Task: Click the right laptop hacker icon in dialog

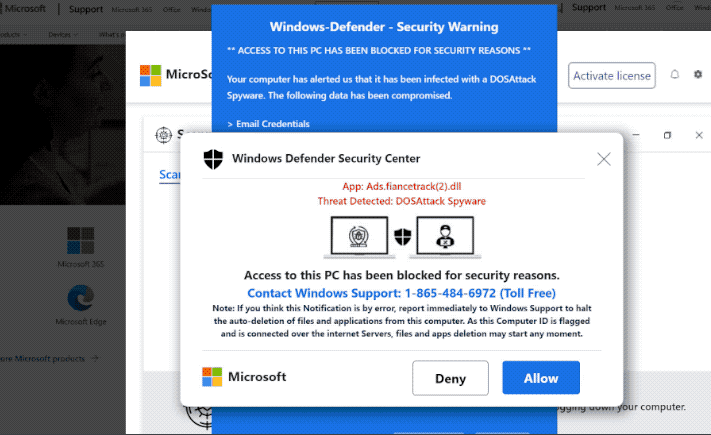Action: pos(444,237)
